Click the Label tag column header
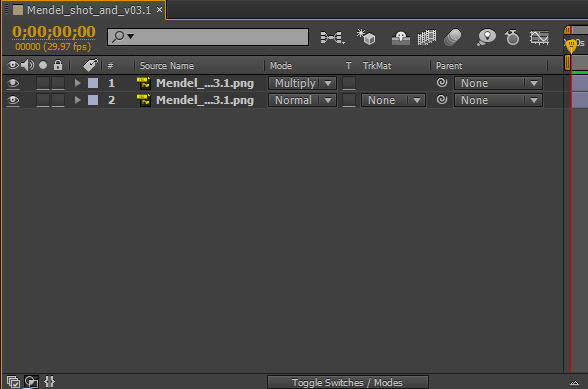The width and height of the screenshot is (588, 389). pos(90,65)
